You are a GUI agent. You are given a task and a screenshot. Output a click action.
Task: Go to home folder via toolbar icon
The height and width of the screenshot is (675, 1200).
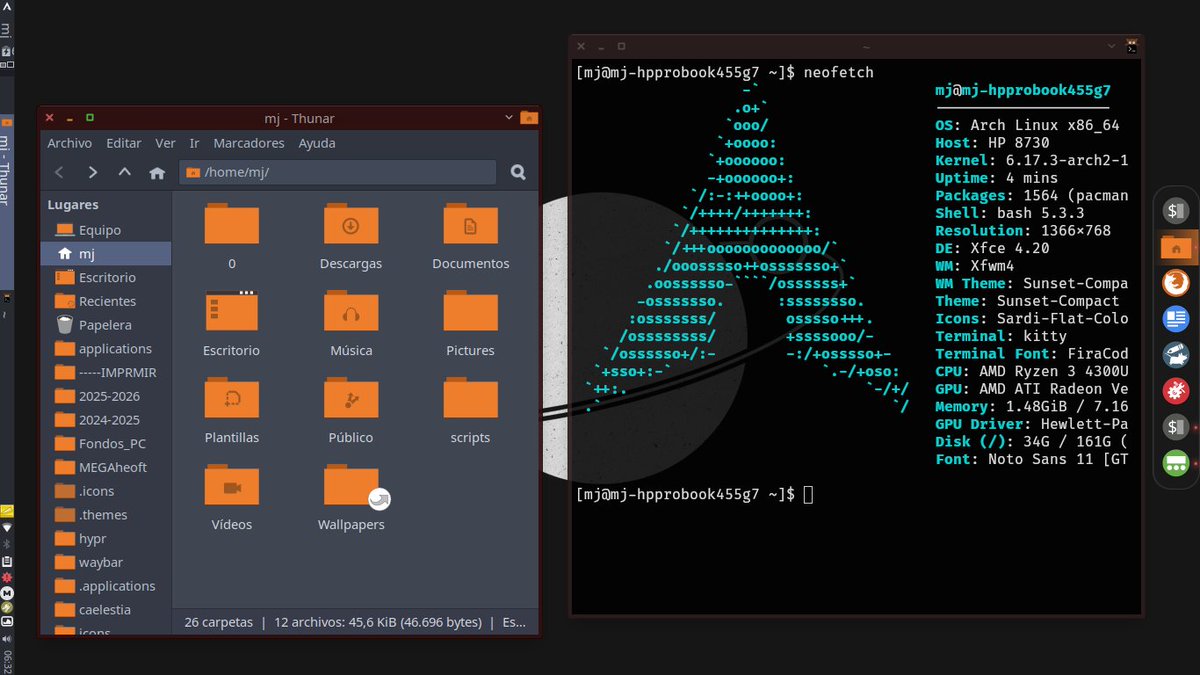tap(156, 172)
